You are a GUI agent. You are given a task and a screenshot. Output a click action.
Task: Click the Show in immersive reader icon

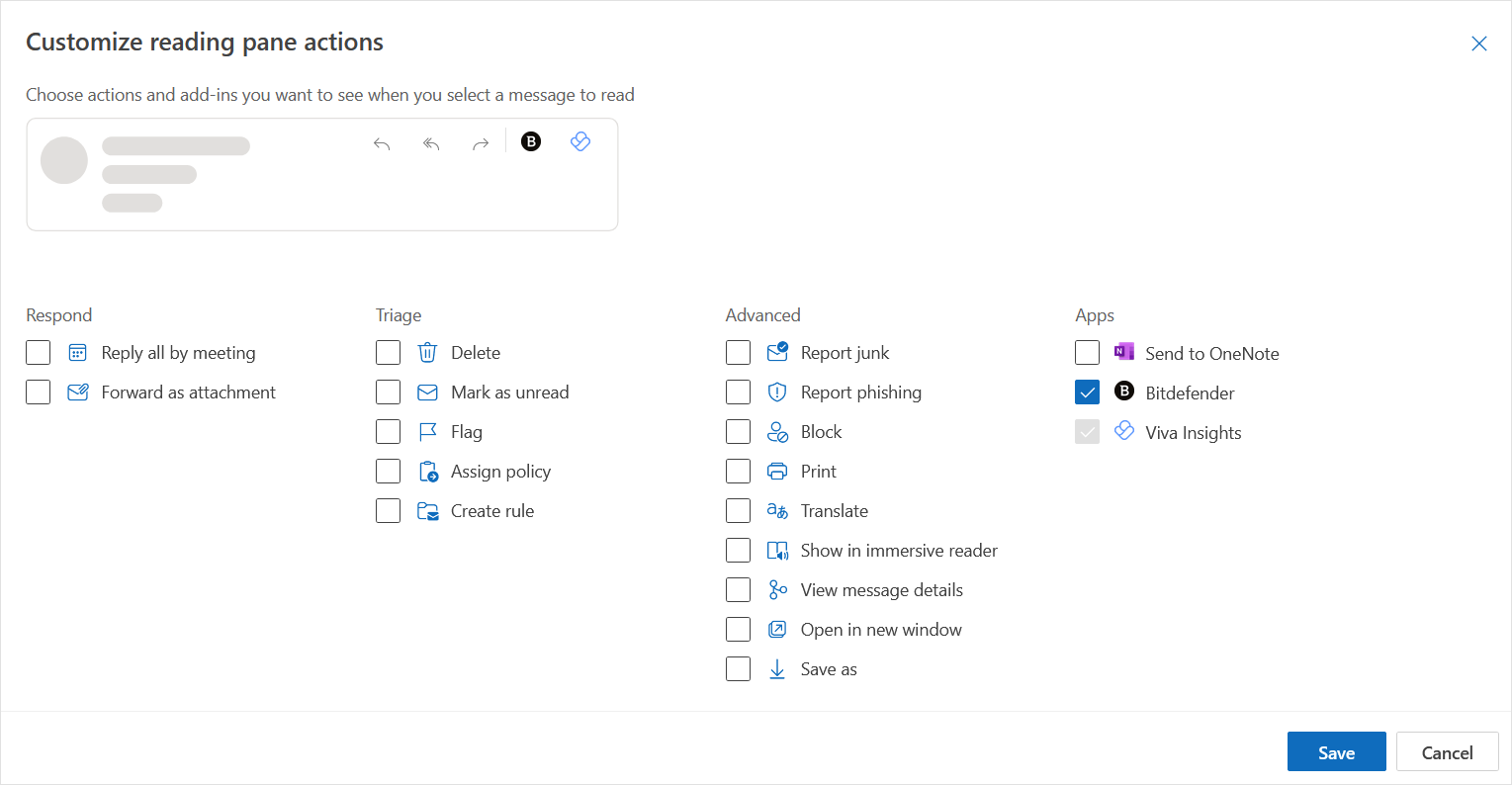click(777, 550)
